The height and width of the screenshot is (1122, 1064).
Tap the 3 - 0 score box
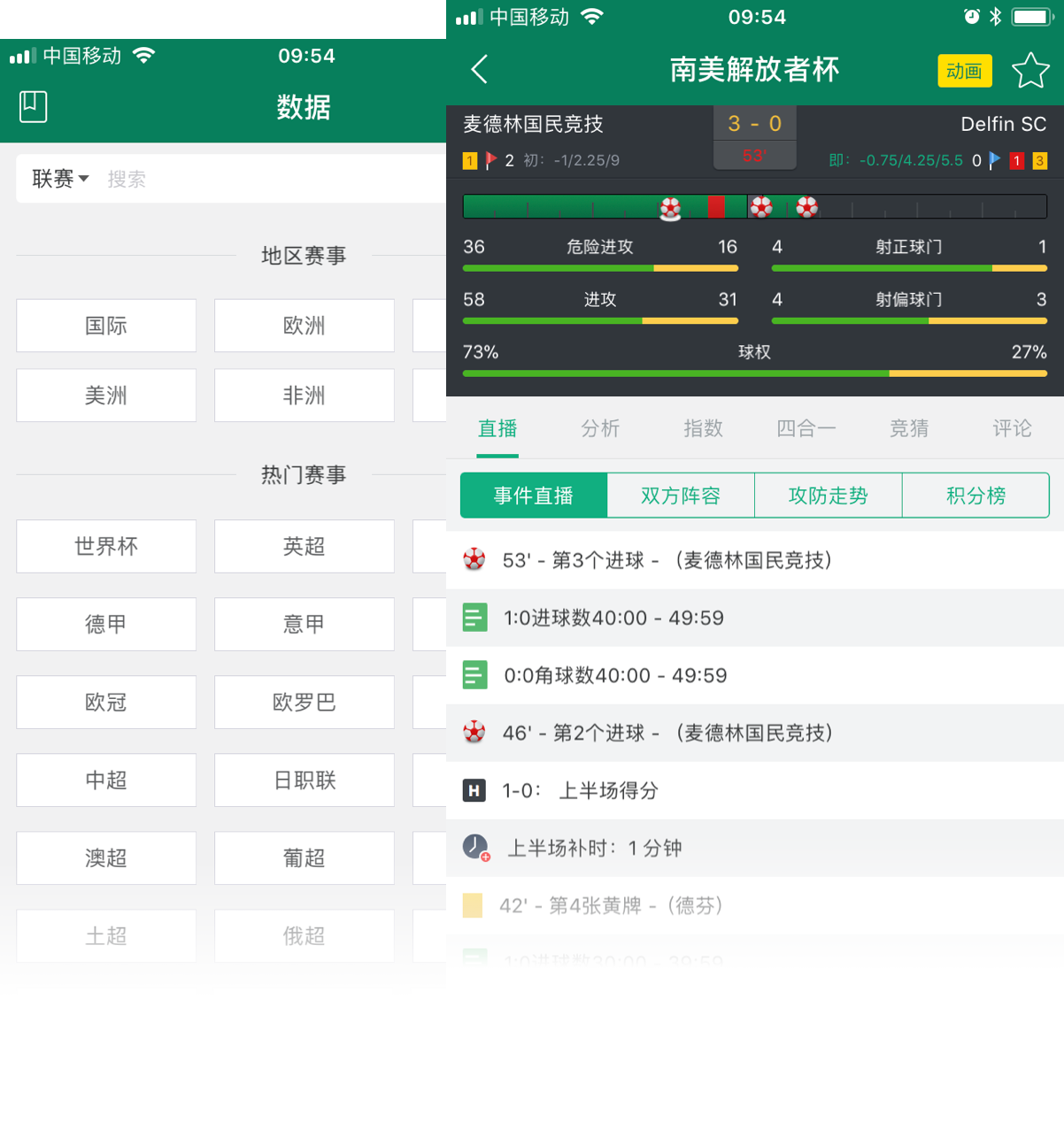coord(755,137)
